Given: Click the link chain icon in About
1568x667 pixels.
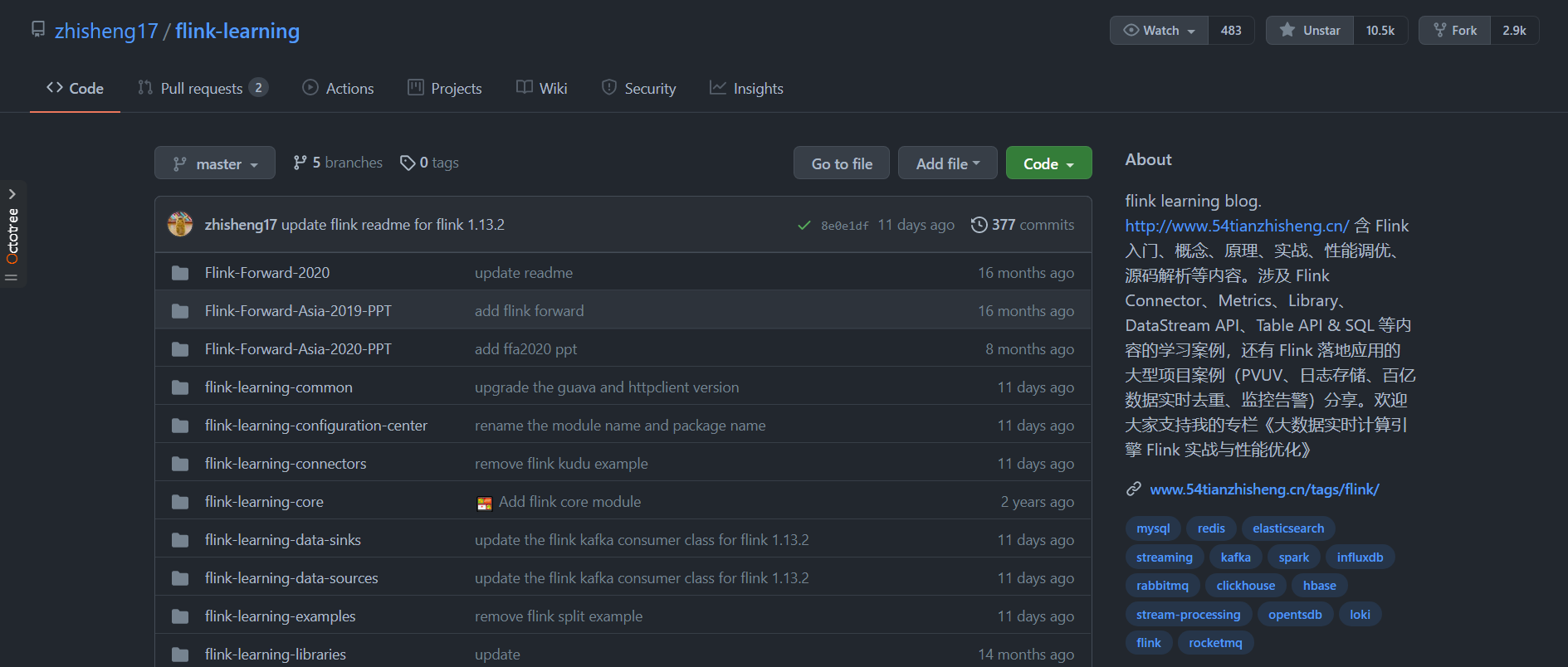Looking at the screenshot, I should coord(1133,489).
